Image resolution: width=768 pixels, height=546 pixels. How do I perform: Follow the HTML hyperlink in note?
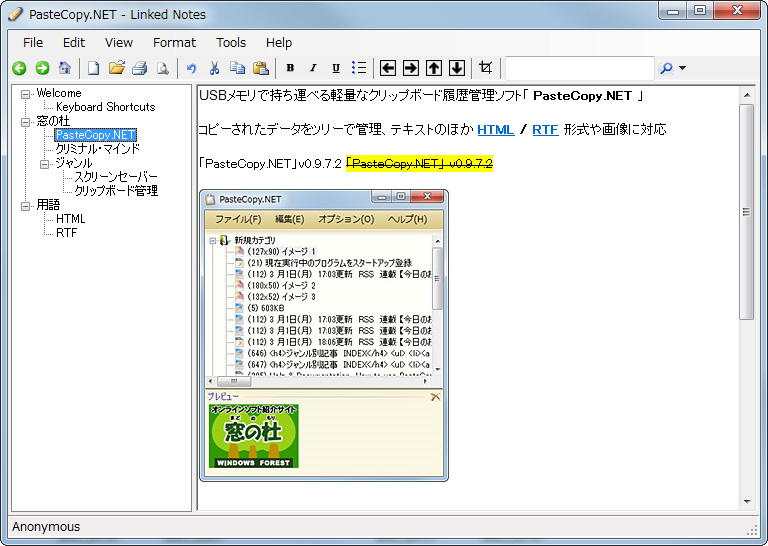(x=496, y=130)
